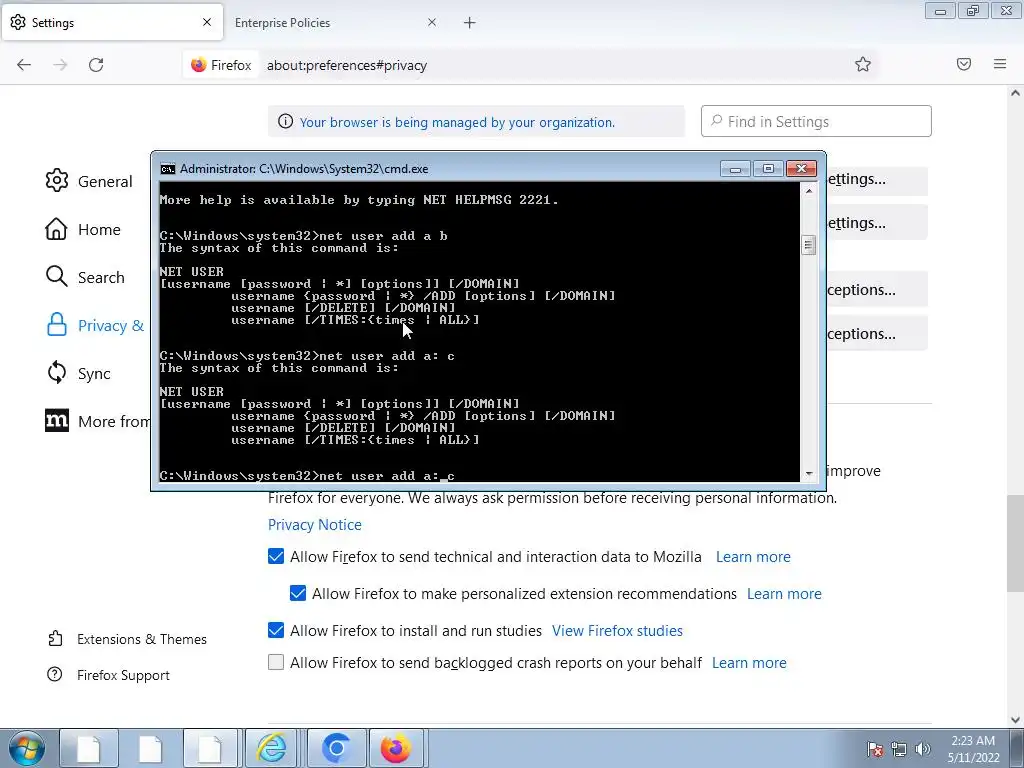Open Learn more for backlogged crash reports

[x=749, y=662]
